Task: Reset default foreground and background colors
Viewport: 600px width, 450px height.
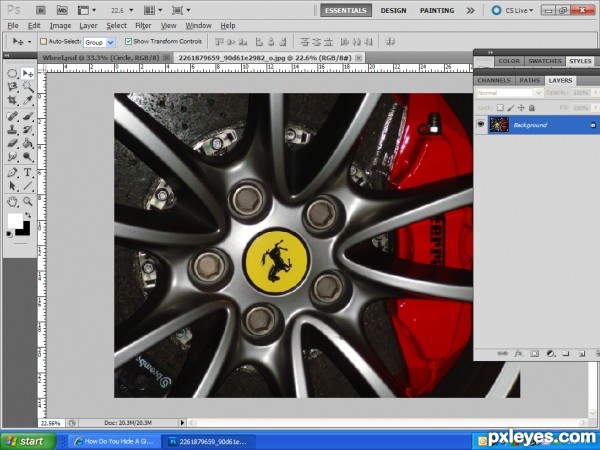Action: pyautogui.click(x=9, y=234)
